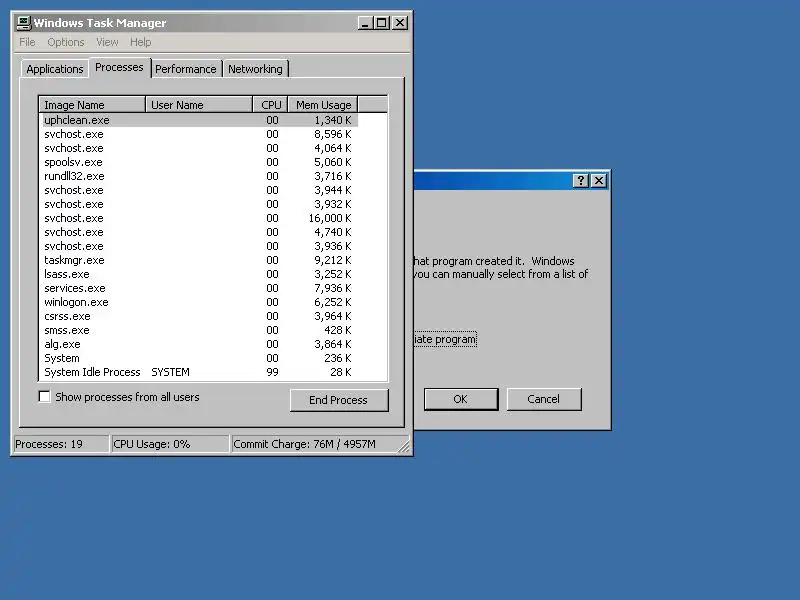Select the services.exe process

pos(198,288)
